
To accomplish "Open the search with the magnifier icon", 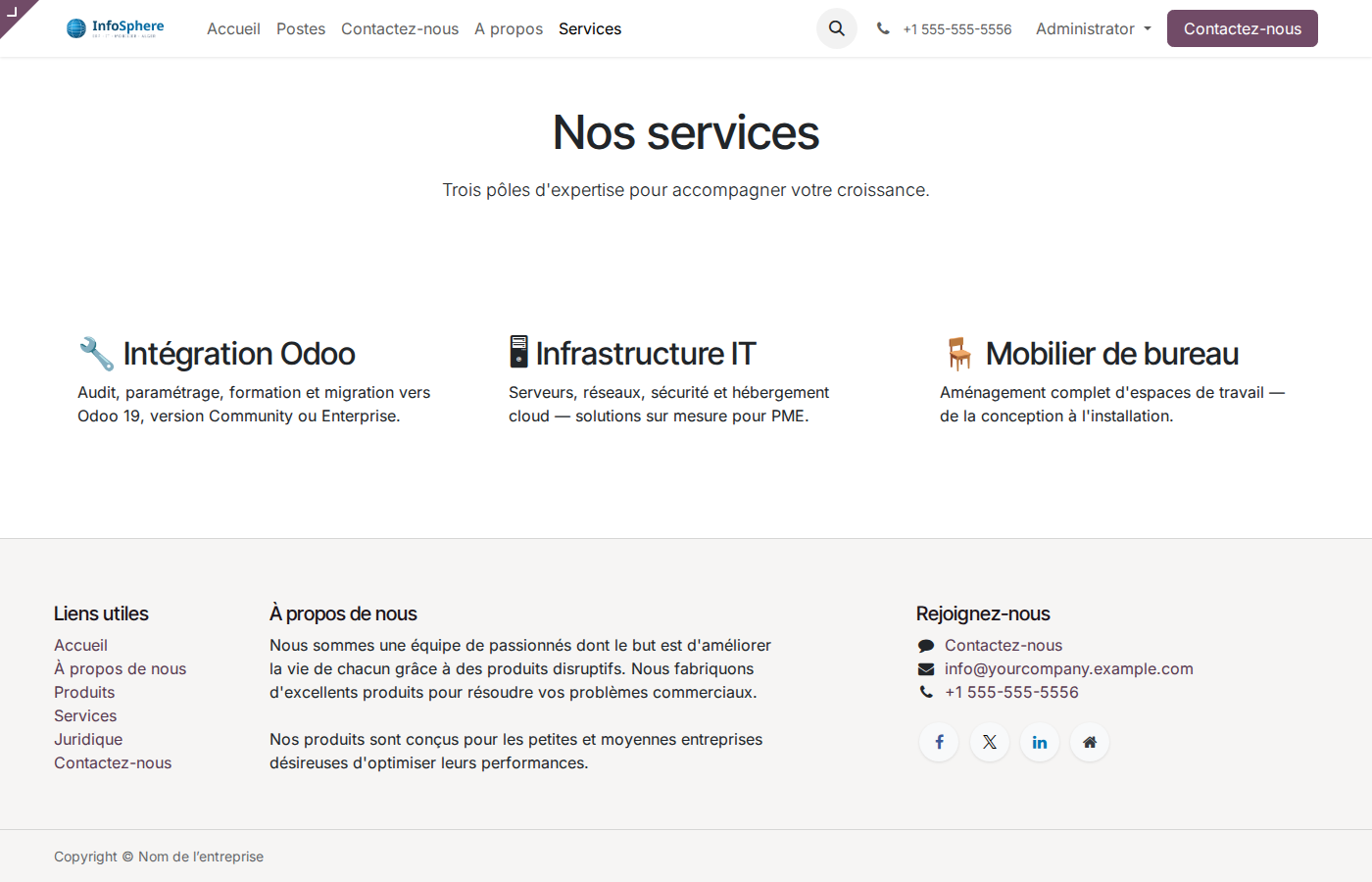I will point(836,28).
